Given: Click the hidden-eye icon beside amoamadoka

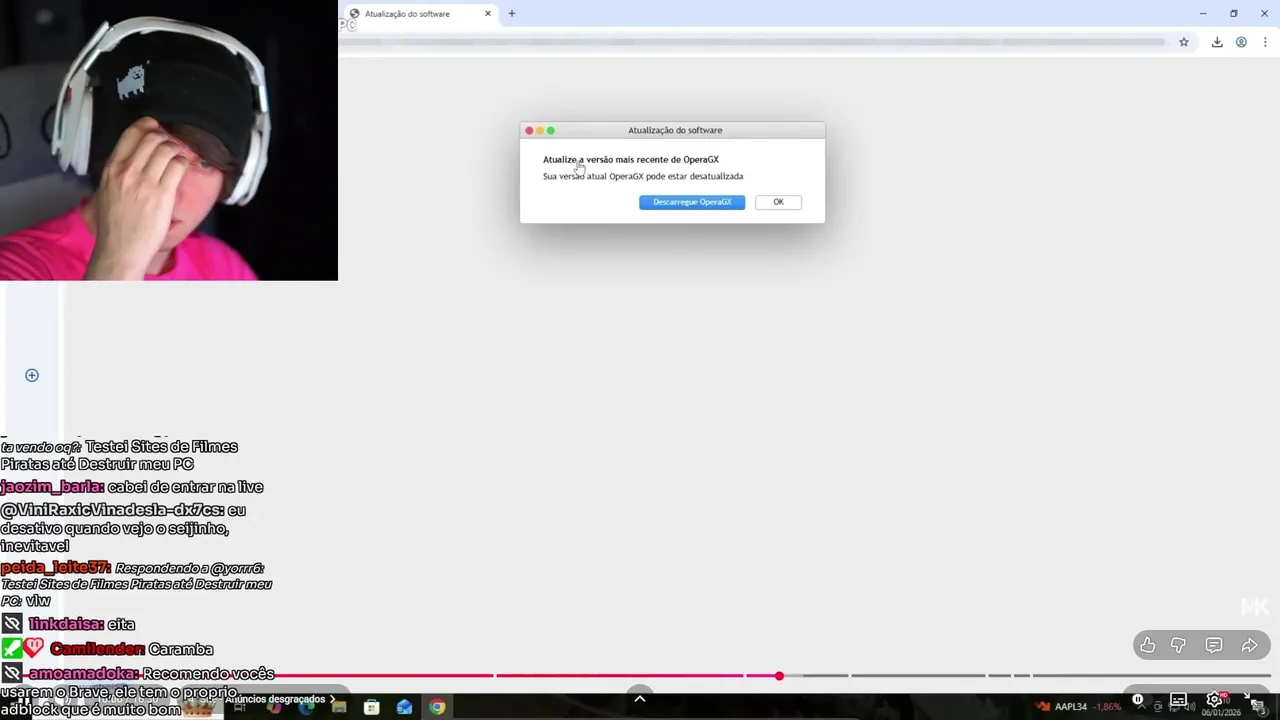Looking at the screenshot, I should [x=11, y=674].
